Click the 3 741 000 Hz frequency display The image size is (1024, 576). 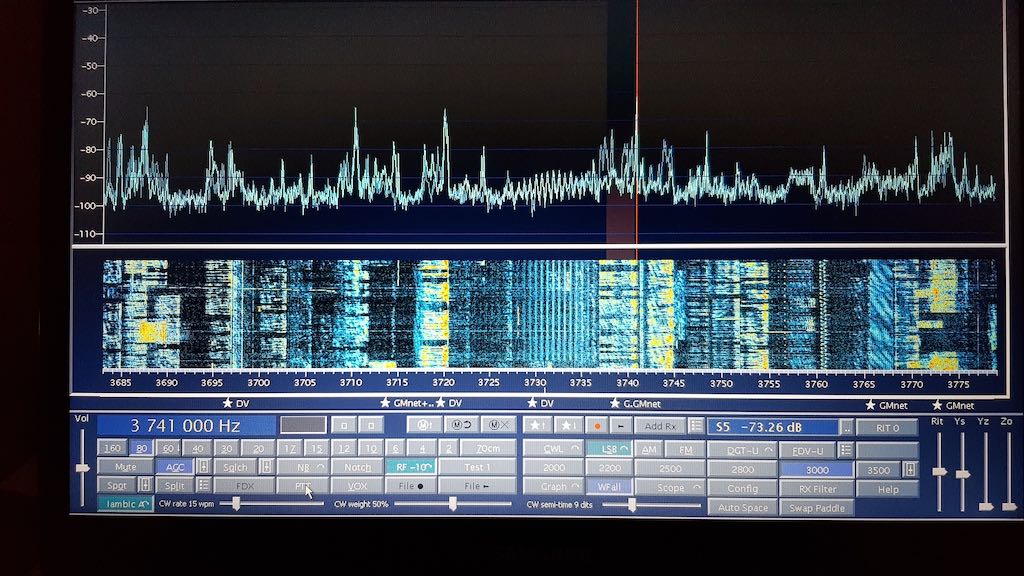(x=183, y=426)
